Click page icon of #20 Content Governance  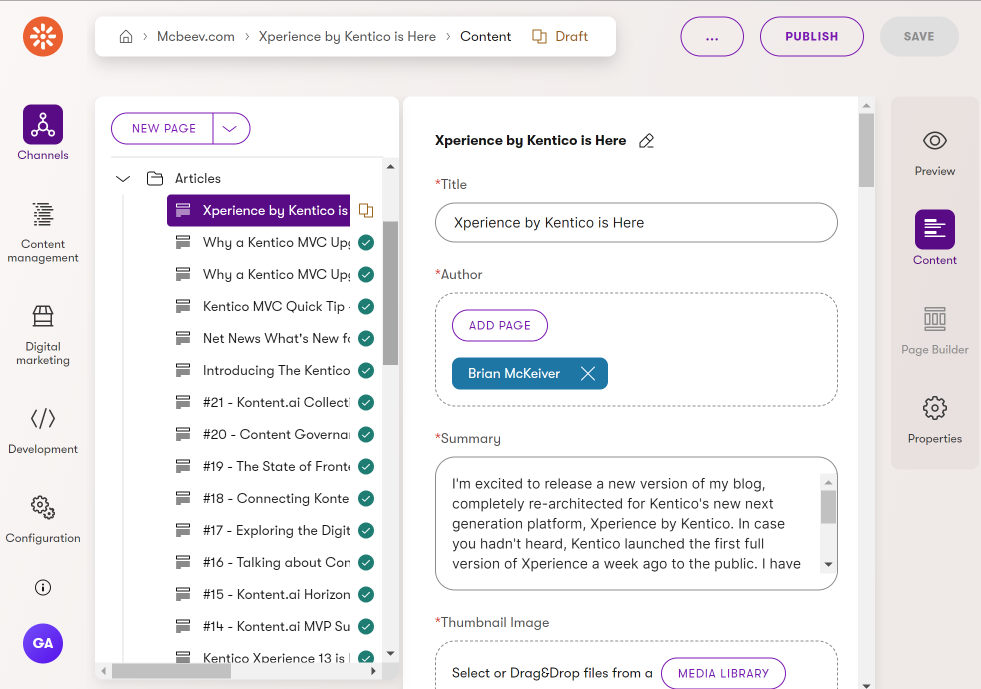(x=183, y=434)
